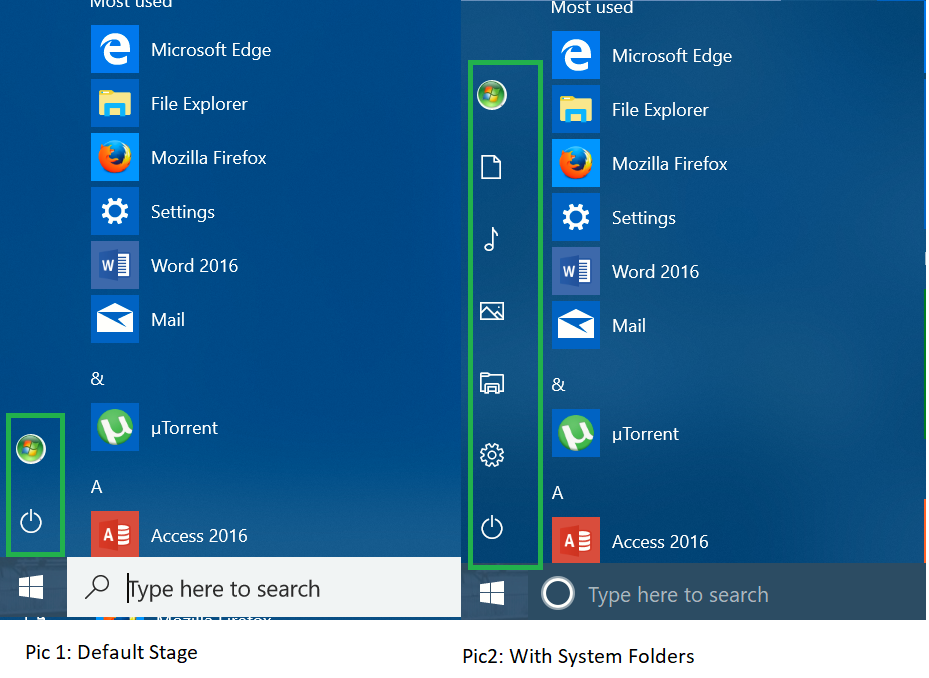Open Mozilla Firefox in Pic 2 Start menu
Screen dimensions: 929x678
(640, 163)
